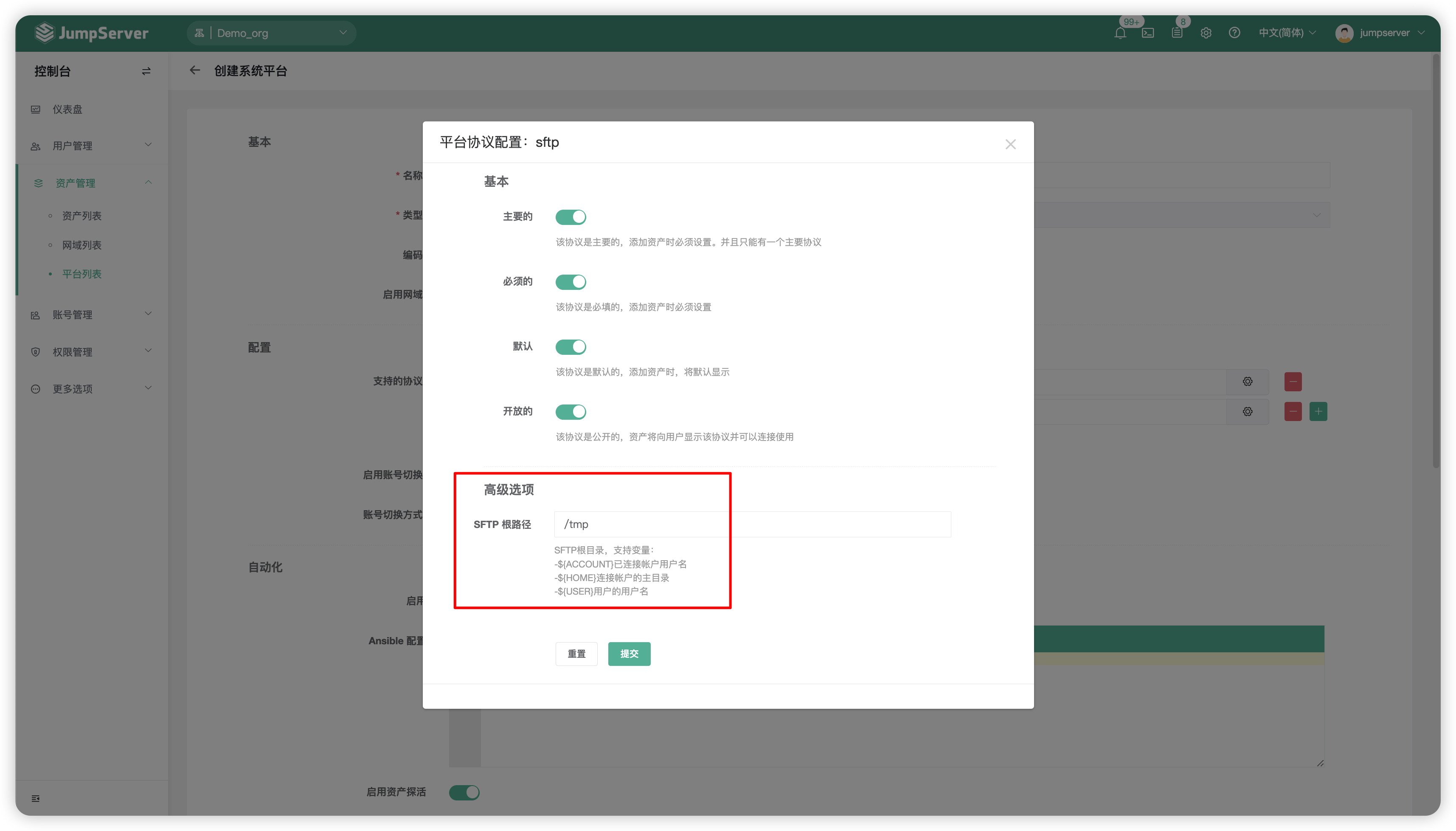
Task: Click the 提交 button
Action: [x=629, y=654]
